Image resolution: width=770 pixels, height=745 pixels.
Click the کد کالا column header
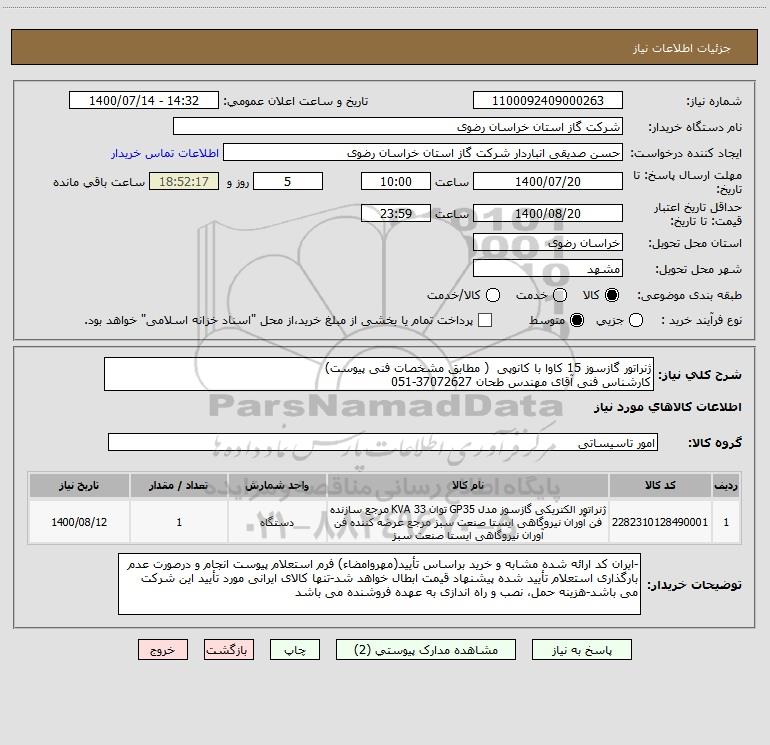click(x=660, y=485)
